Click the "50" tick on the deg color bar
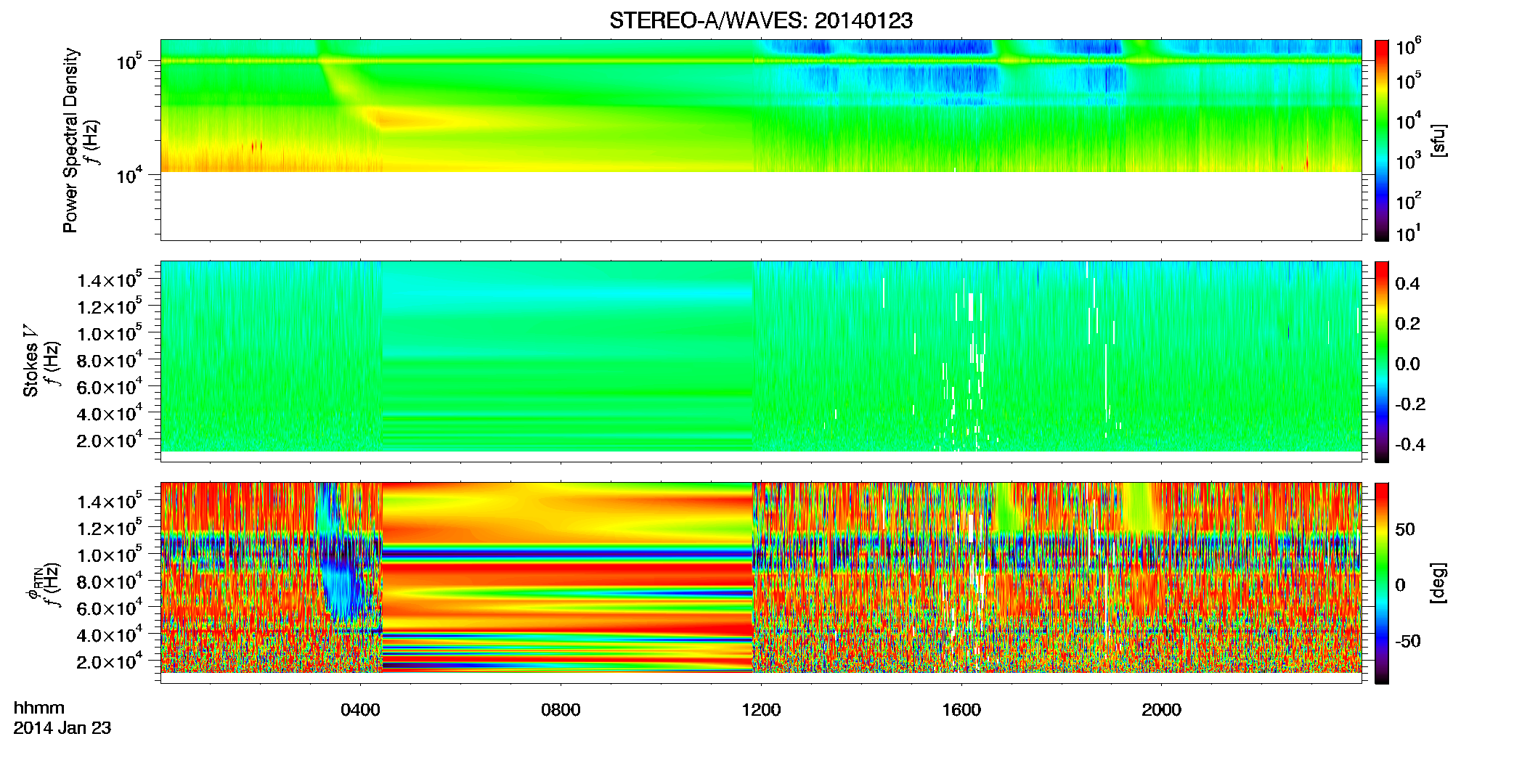 [1405, 529]
